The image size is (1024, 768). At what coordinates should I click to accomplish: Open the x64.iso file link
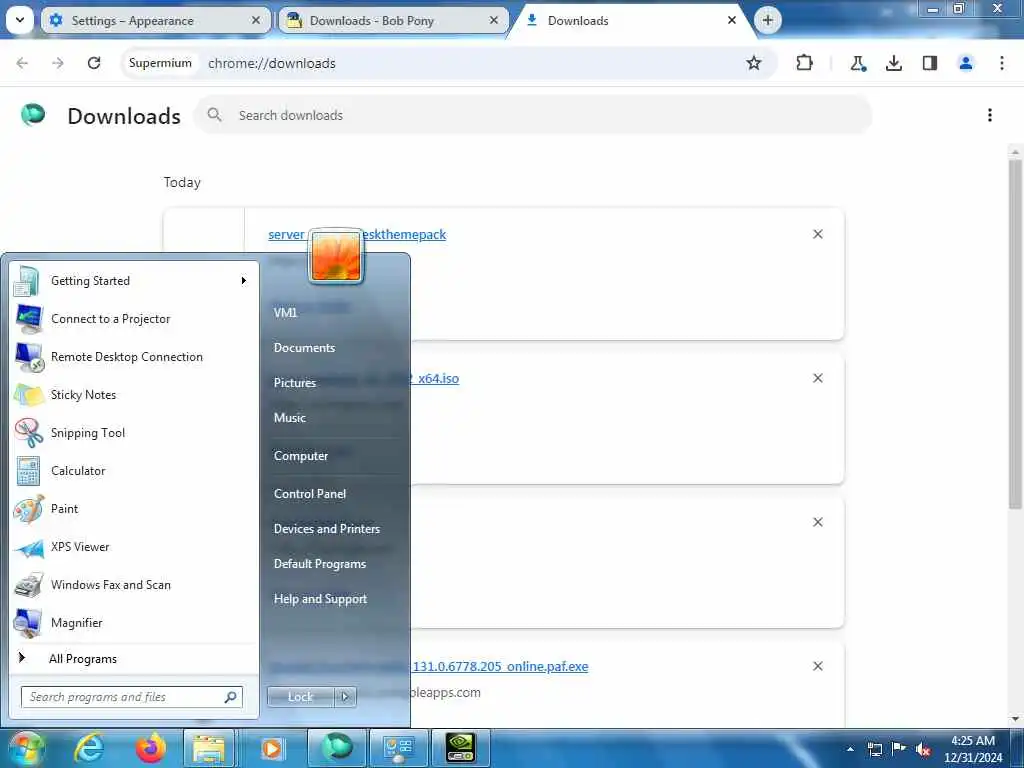(436, 379)
